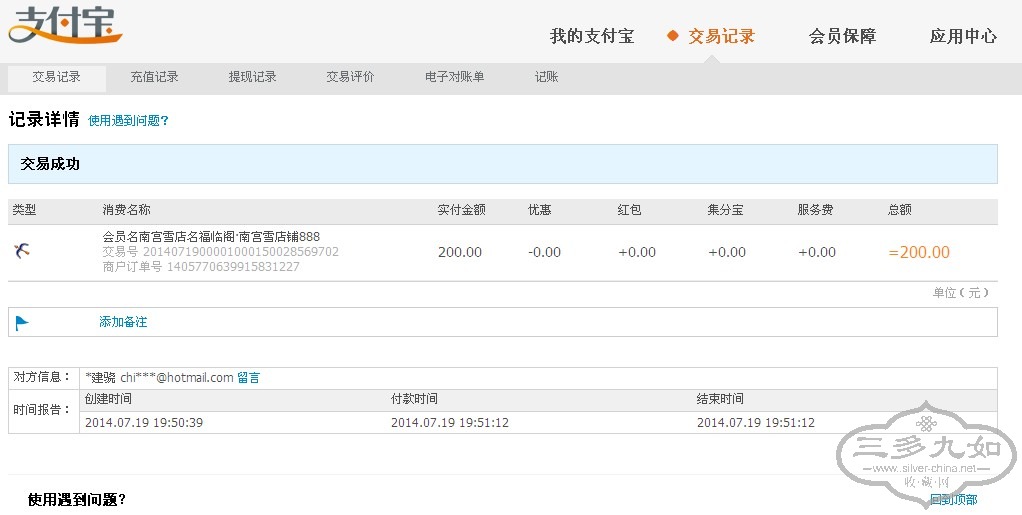Click the Alipay logo

[64, 25]
